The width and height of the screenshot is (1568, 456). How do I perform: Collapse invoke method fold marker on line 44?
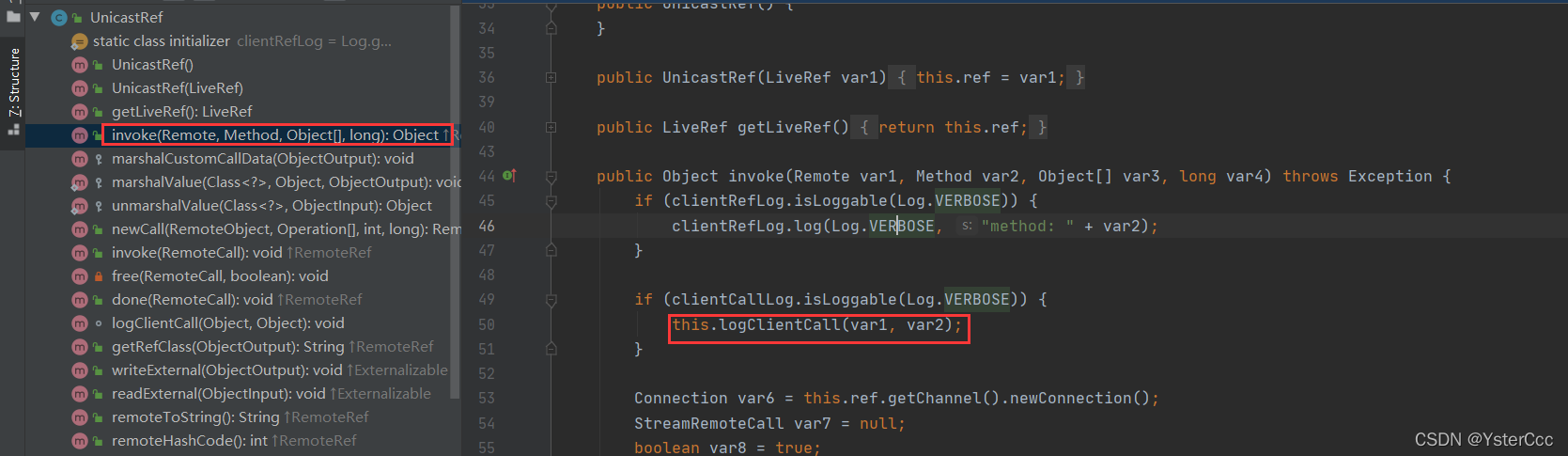click(551, 176)
